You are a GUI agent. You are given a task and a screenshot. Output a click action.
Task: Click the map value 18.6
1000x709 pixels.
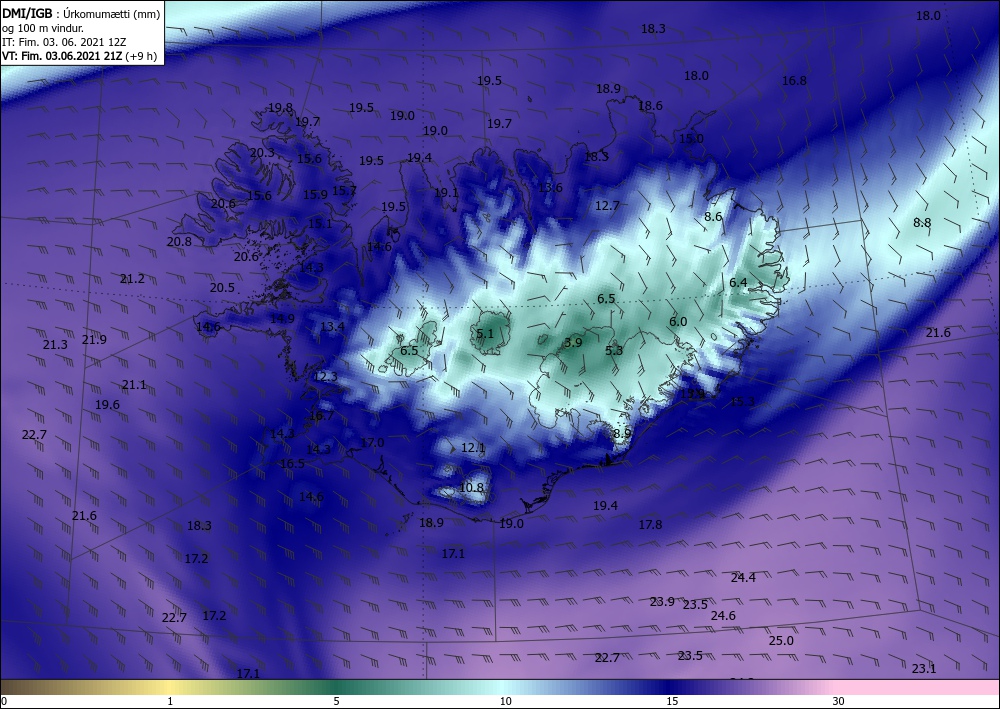650,106
